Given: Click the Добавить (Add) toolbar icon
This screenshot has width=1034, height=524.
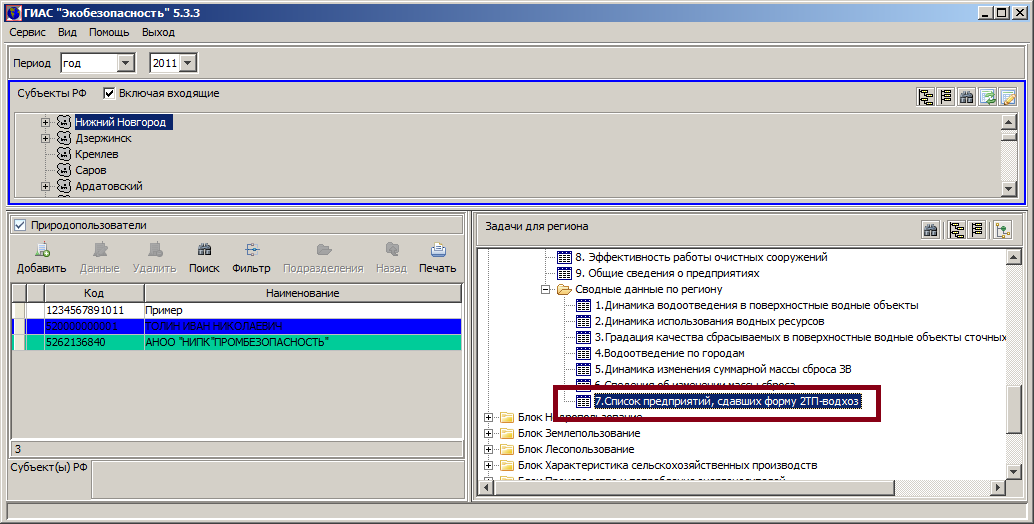Looking at the screenshot, I should click(41, 257).
